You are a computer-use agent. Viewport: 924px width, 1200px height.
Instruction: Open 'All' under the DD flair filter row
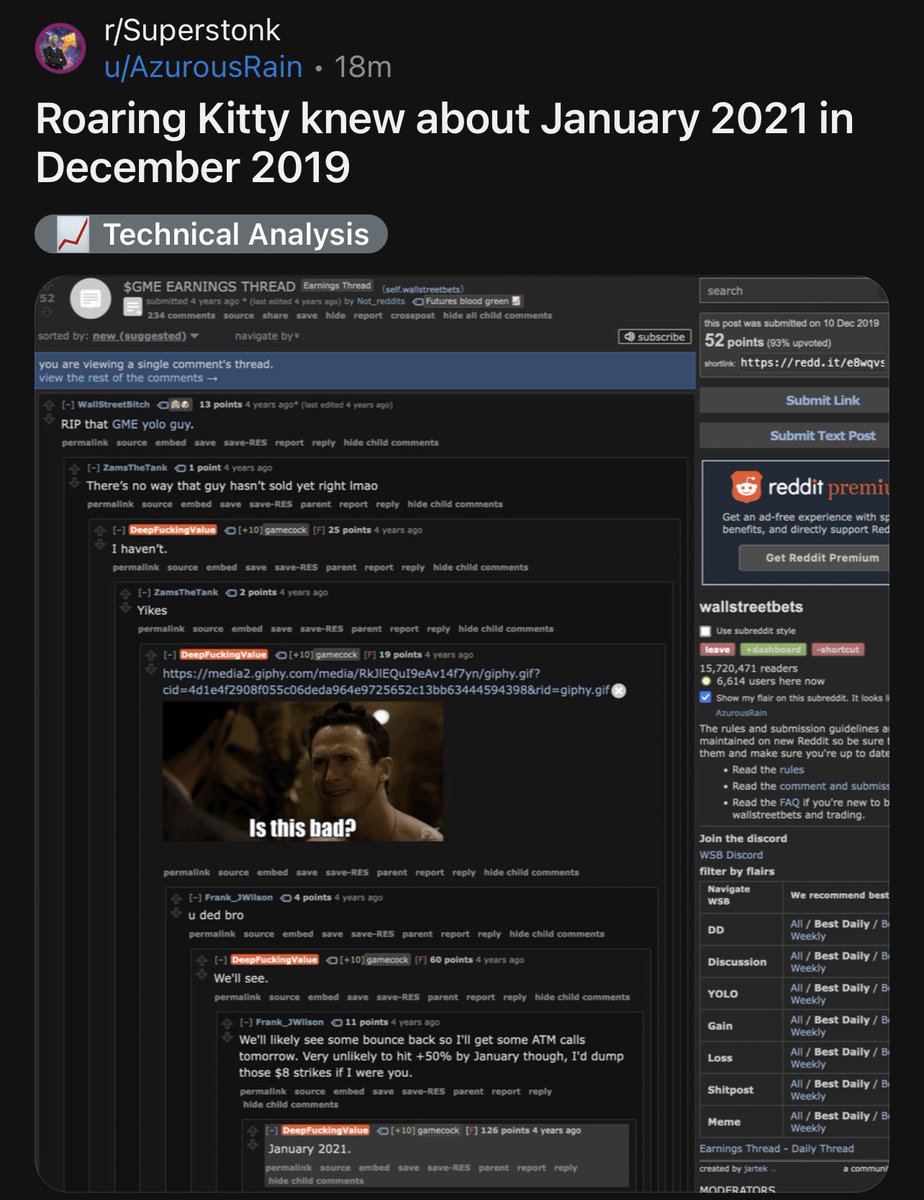point(797,924)
